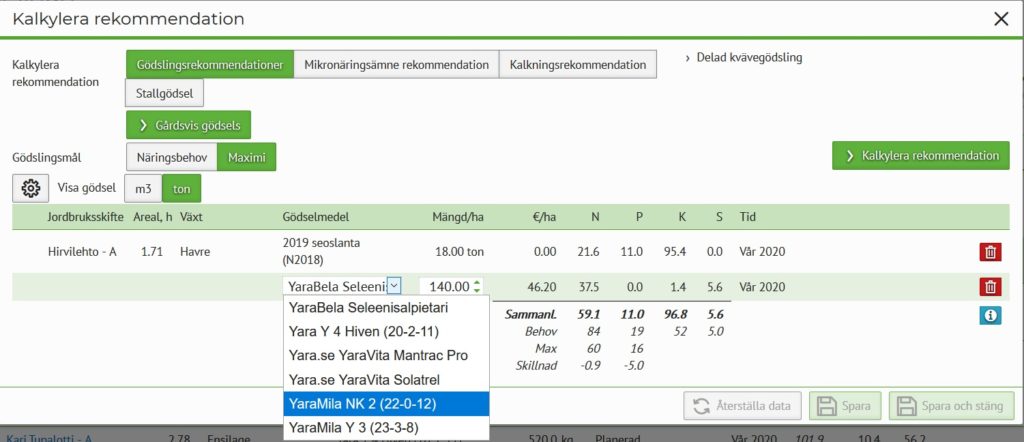Set fertilizing goal to Maximi
Screen dimensions: 1024x442
click(247, 157)
